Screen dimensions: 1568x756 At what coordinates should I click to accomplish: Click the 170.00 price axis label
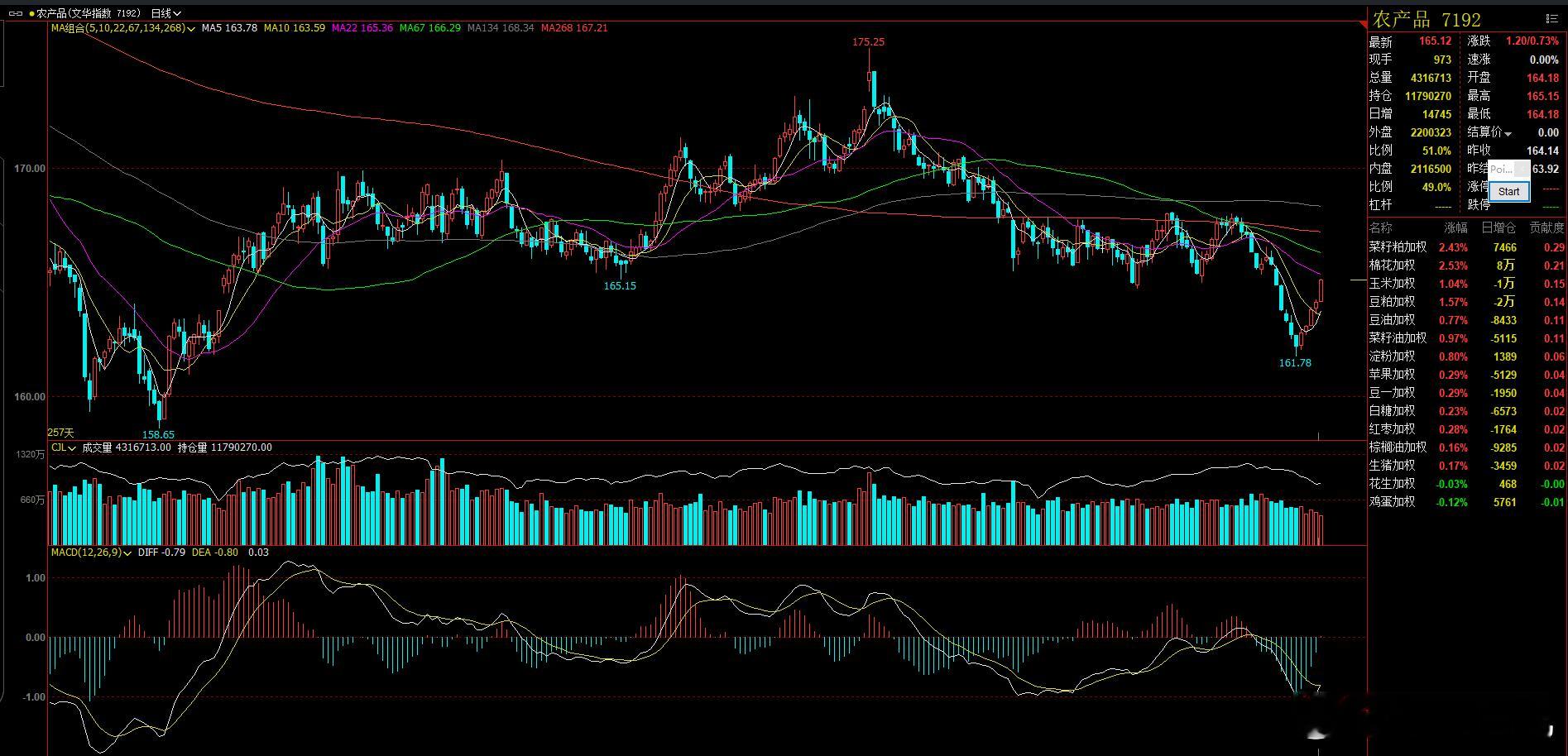(30, 169)
